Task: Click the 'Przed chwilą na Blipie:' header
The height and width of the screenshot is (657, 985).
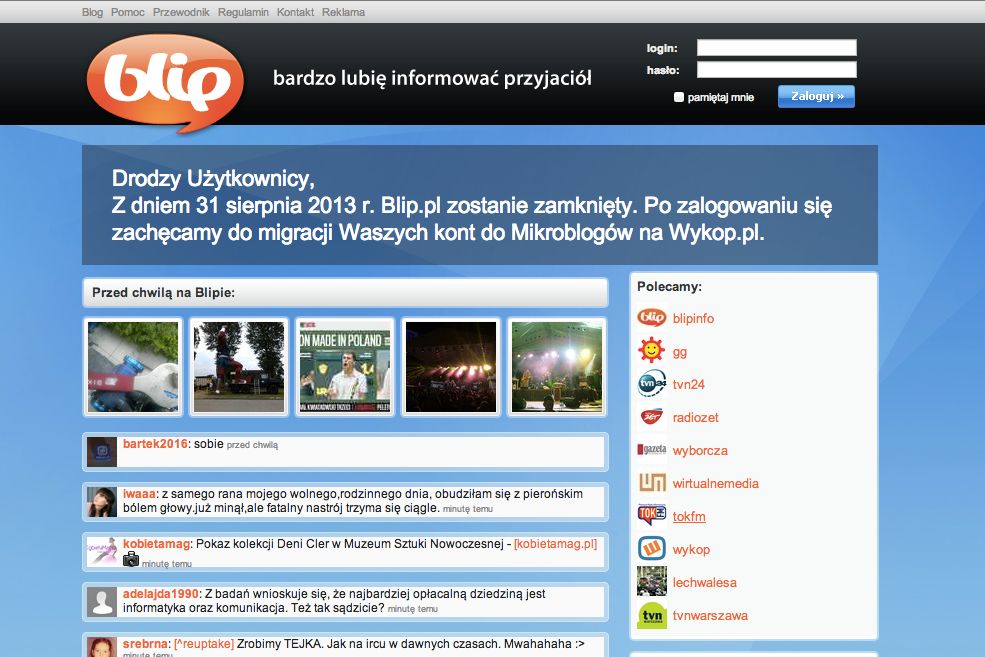Action: 163,293
